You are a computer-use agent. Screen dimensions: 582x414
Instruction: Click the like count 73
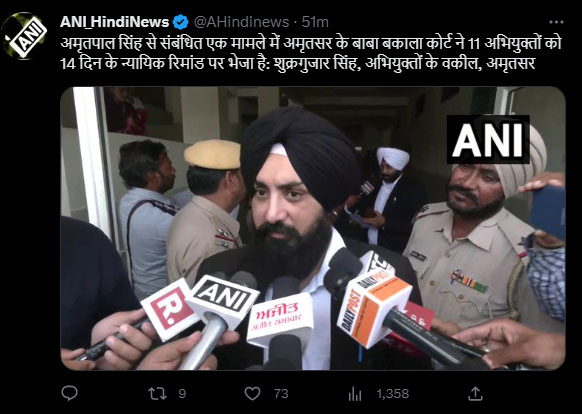(x=281, y=394)
